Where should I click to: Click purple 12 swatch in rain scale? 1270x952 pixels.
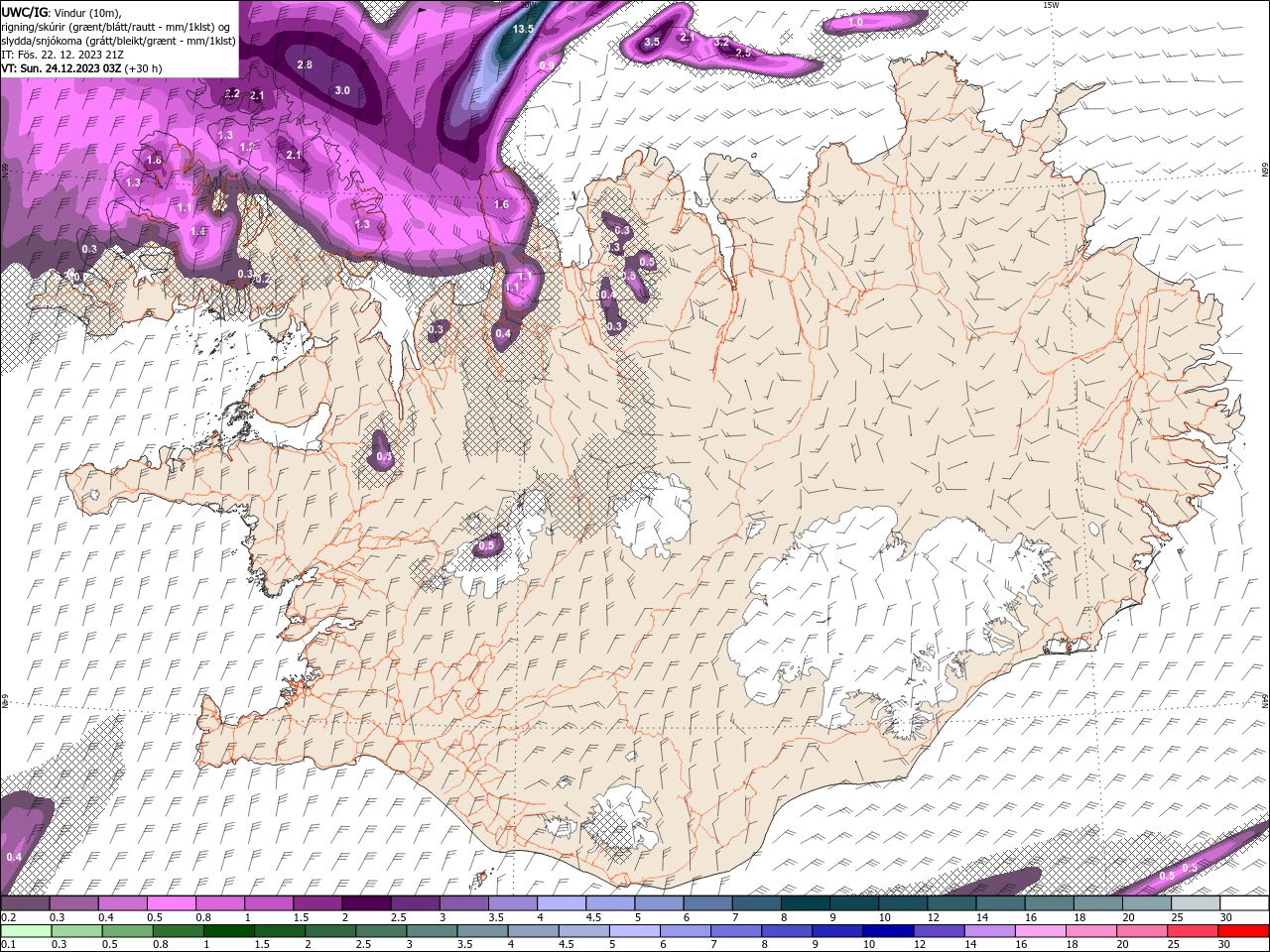[x=939, y=930]
